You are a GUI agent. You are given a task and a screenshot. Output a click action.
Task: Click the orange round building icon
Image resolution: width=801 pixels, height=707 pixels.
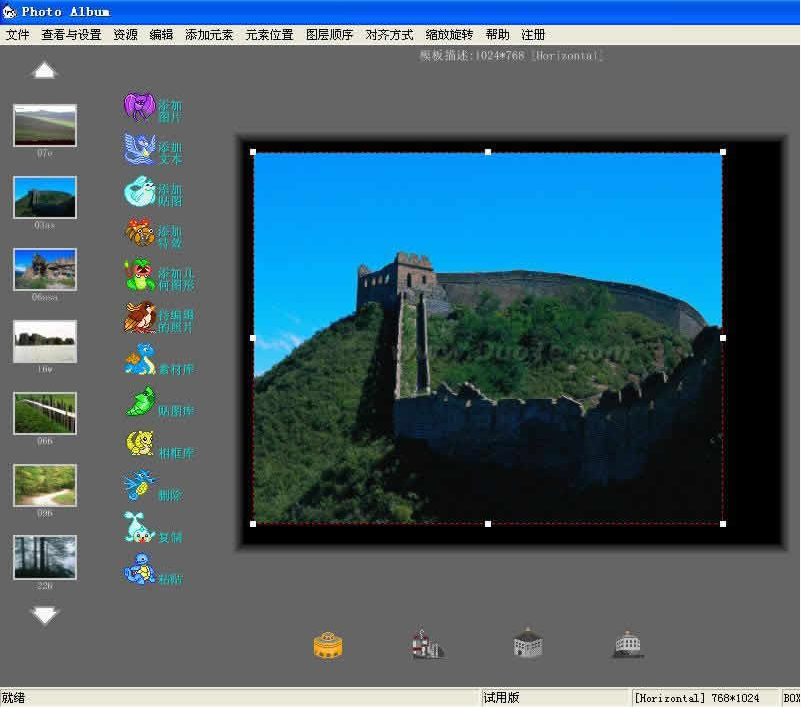tap(328, 645)
